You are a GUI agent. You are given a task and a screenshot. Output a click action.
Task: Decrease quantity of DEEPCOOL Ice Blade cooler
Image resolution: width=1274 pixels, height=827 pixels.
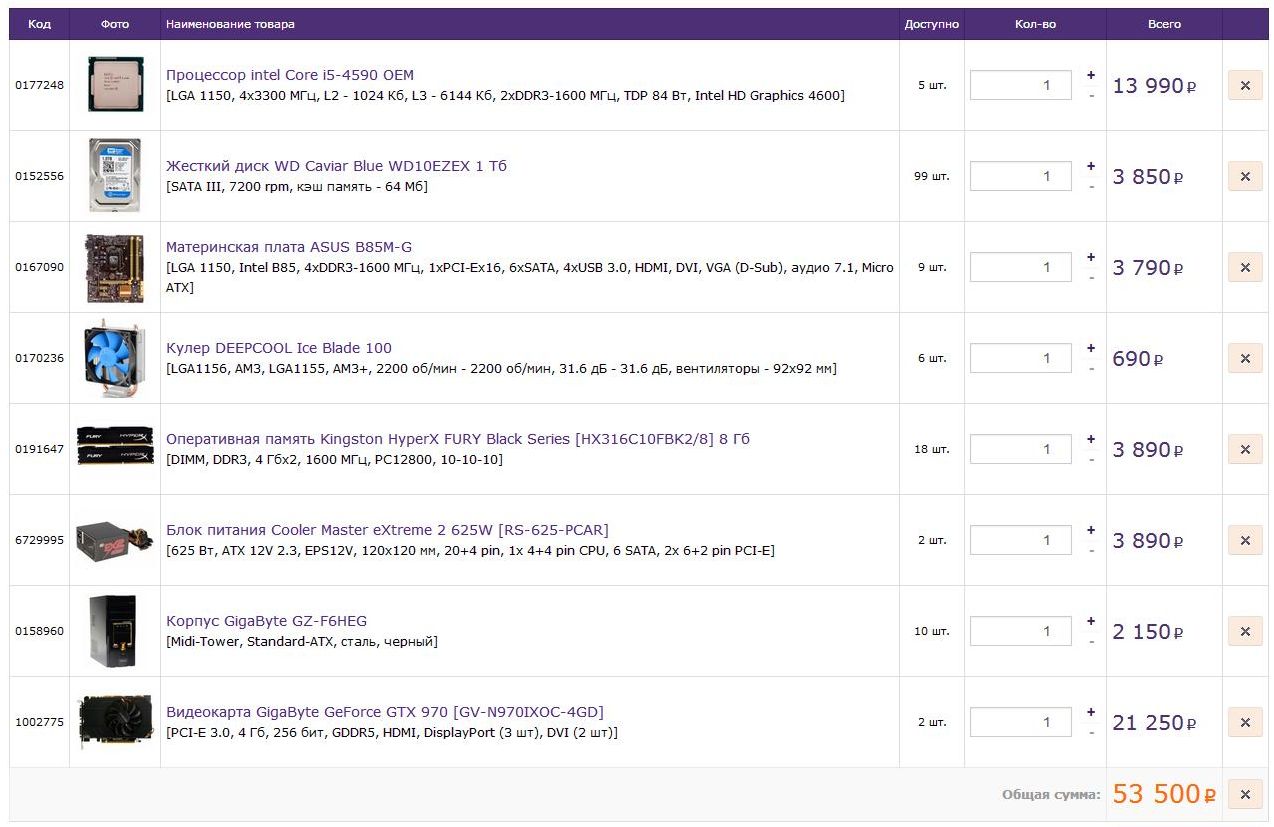[x=1090, y=368]
